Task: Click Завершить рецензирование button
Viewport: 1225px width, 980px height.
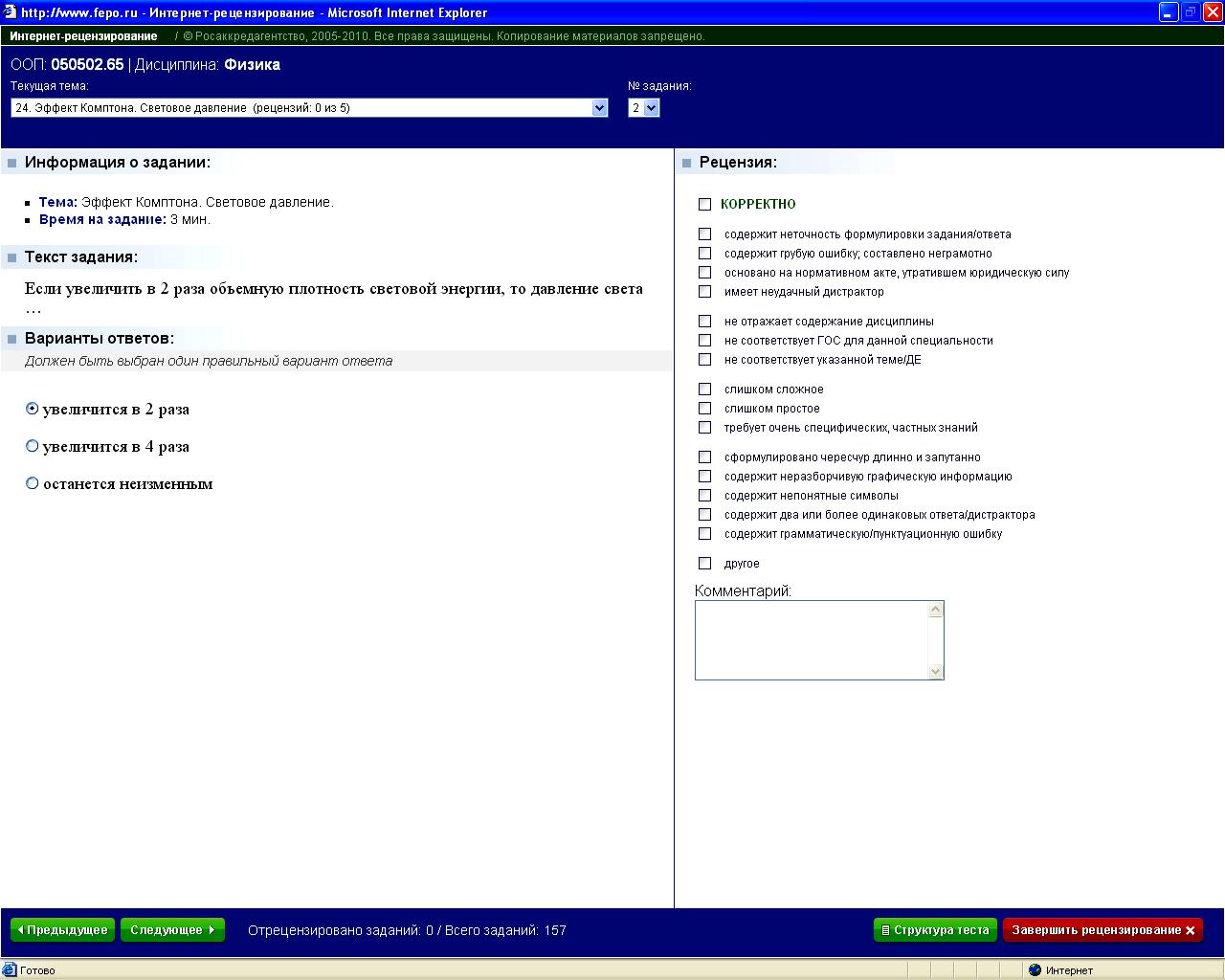Action: [x=1102, y=930]
